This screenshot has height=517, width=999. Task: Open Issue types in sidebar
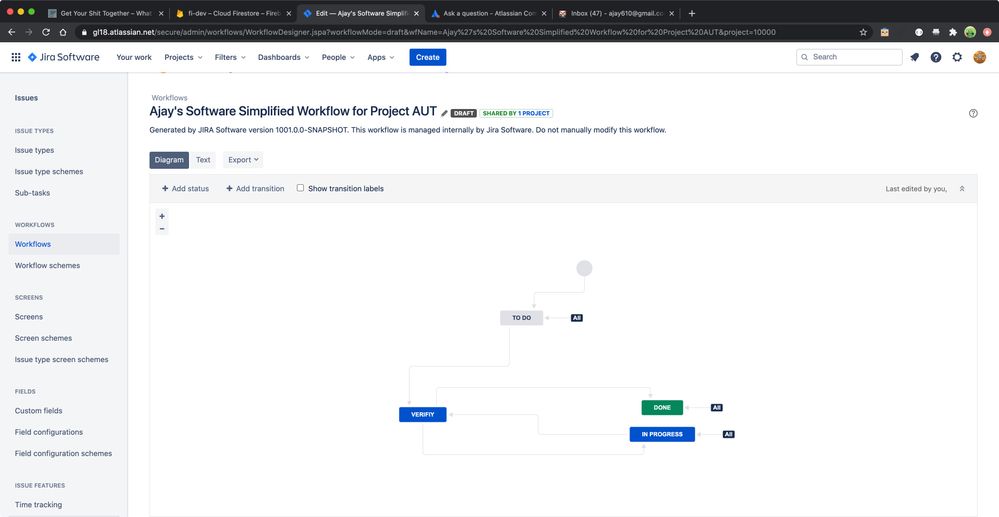pyautogui.click(x=34, y=150)
